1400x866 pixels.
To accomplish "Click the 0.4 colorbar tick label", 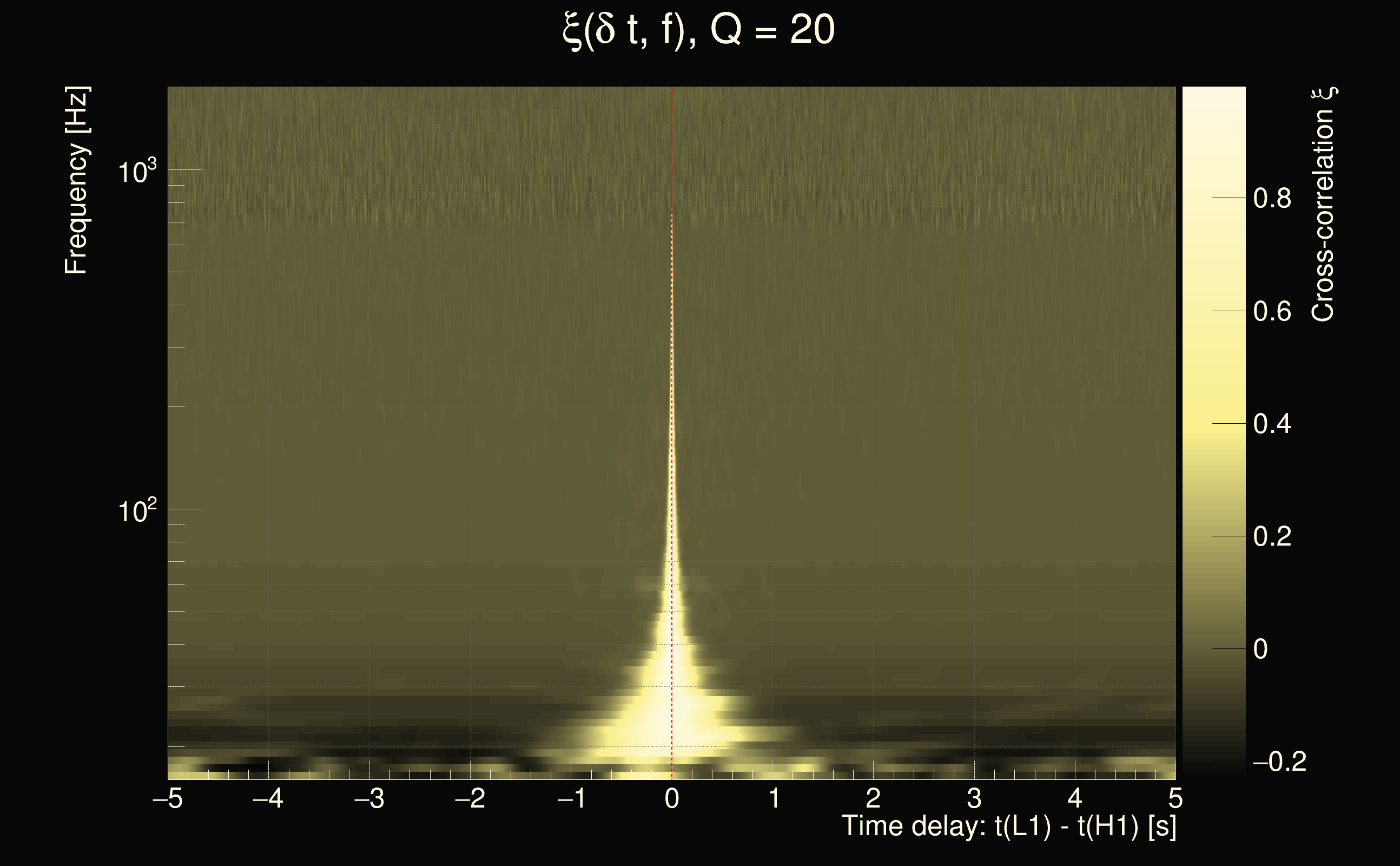I will pyautogui.click(x=1272, y=424).
